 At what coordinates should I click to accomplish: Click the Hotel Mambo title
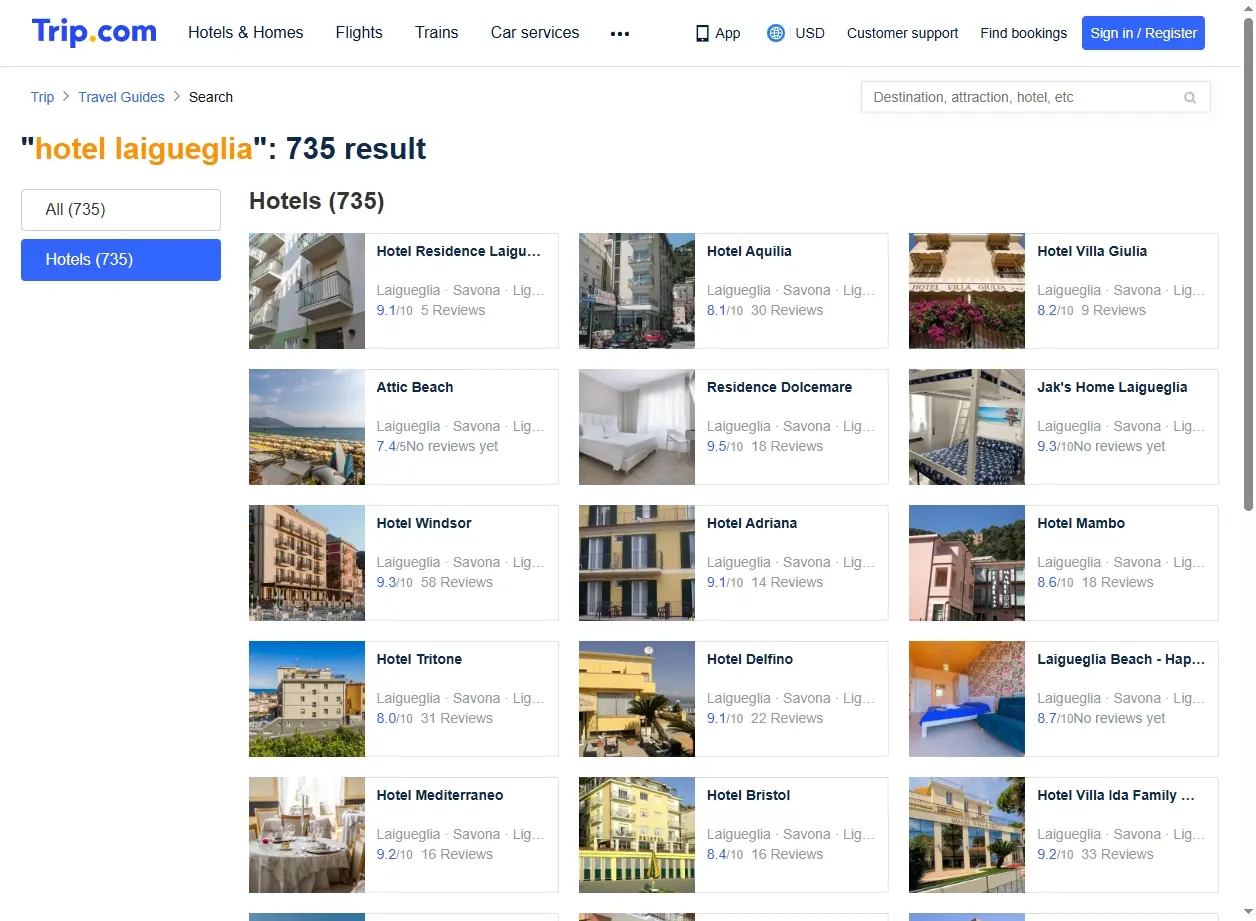(x=1081, y=523)
